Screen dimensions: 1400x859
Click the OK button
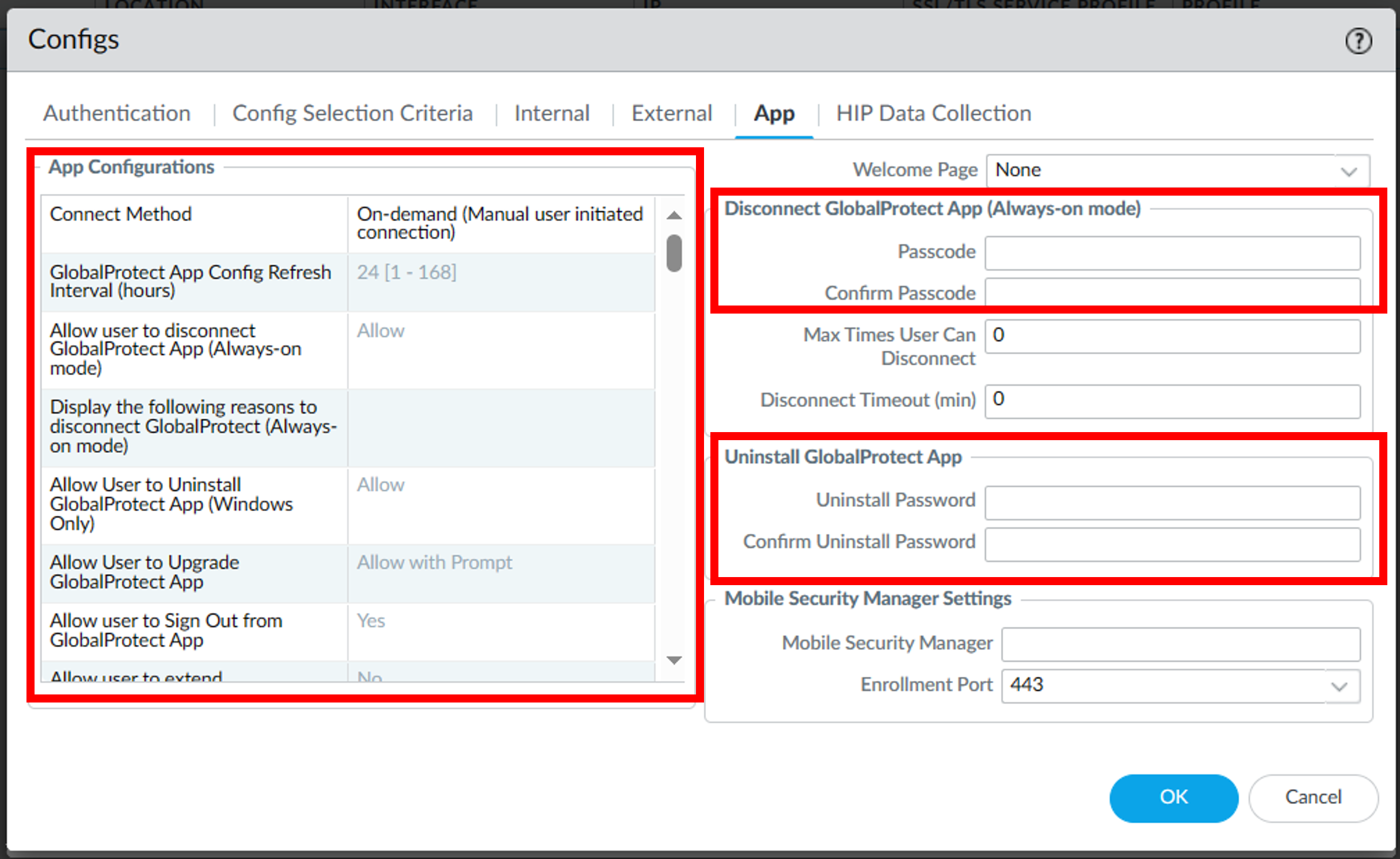coord(1173,797)
